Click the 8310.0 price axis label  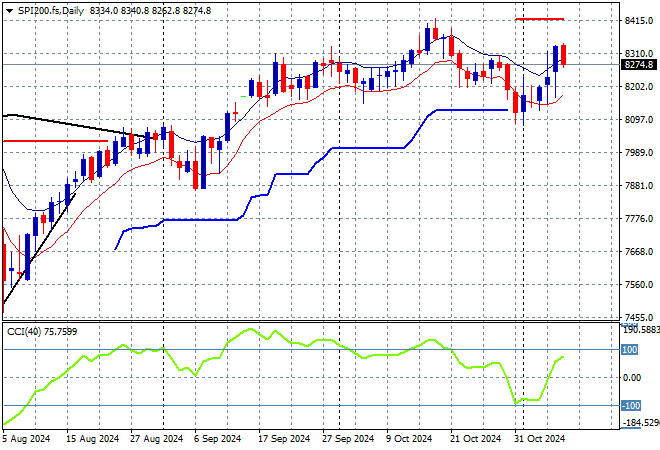(x=639, y=53)
